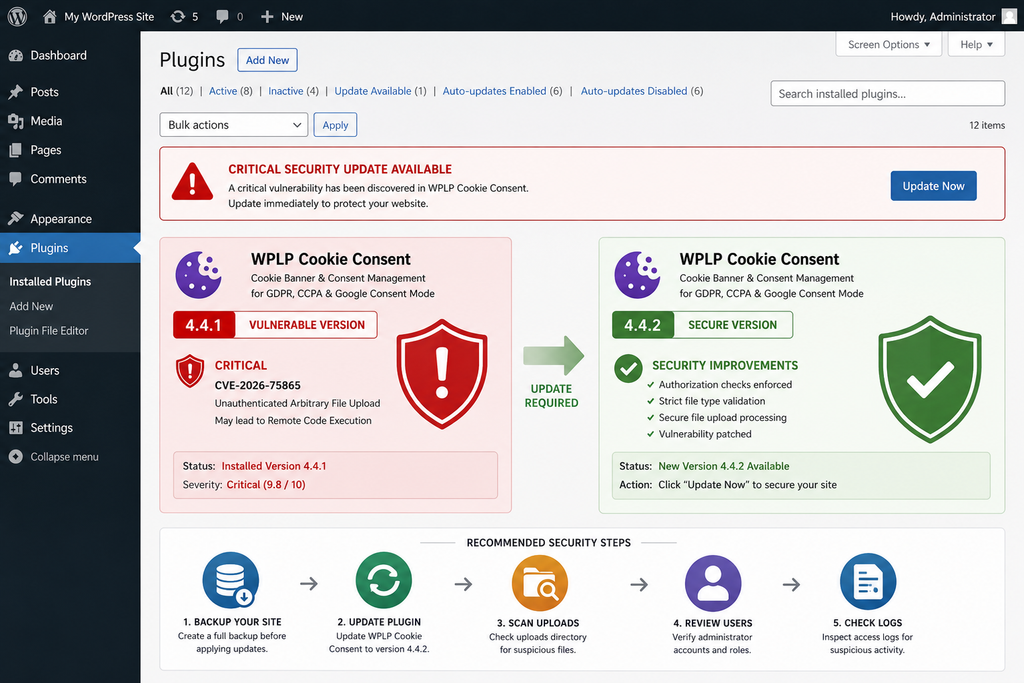Click the Settings sliders icon in sidebar
The image size is (1024, 683).
pos(16,428)
